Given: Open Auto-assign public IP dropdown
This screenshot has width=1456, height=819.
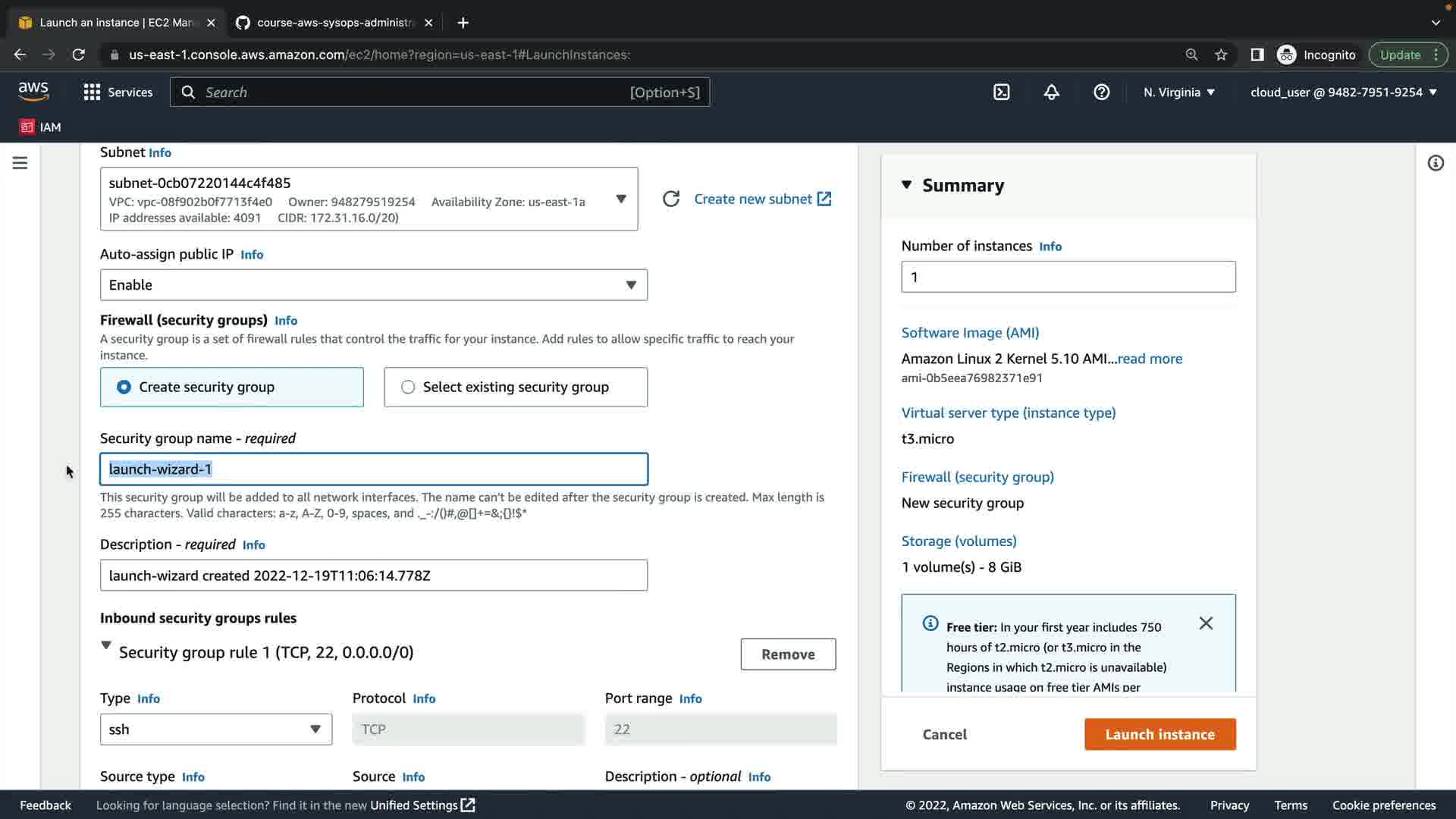Looking at the screenshot, I should (373, 285).
